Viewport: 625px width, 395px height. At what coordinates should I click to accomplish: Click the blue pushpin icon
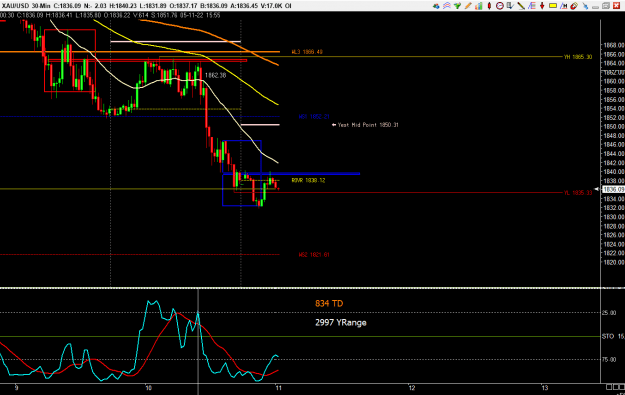[585, 6]
